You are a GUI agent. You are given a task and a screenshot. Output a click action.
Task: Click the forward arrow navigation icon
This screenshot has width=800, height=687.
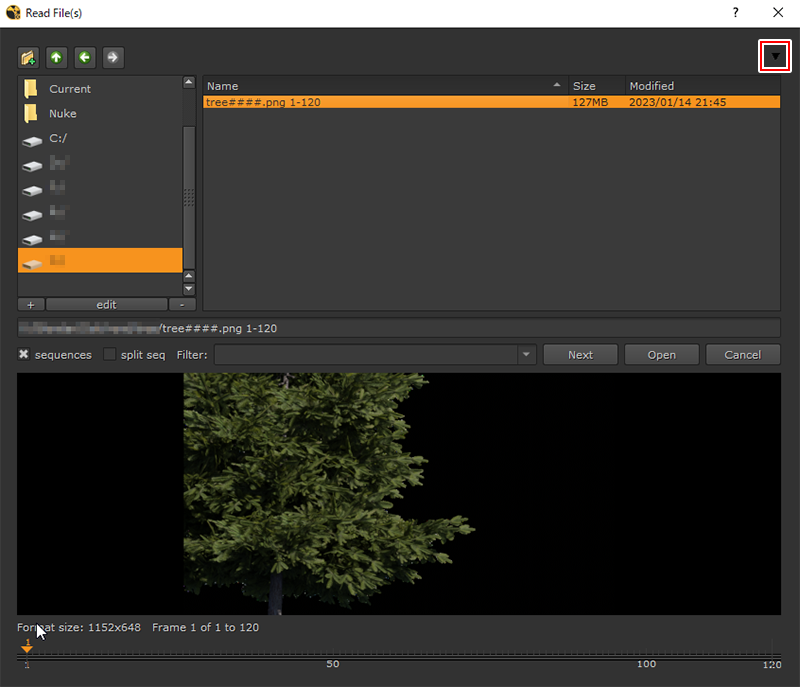113,58
